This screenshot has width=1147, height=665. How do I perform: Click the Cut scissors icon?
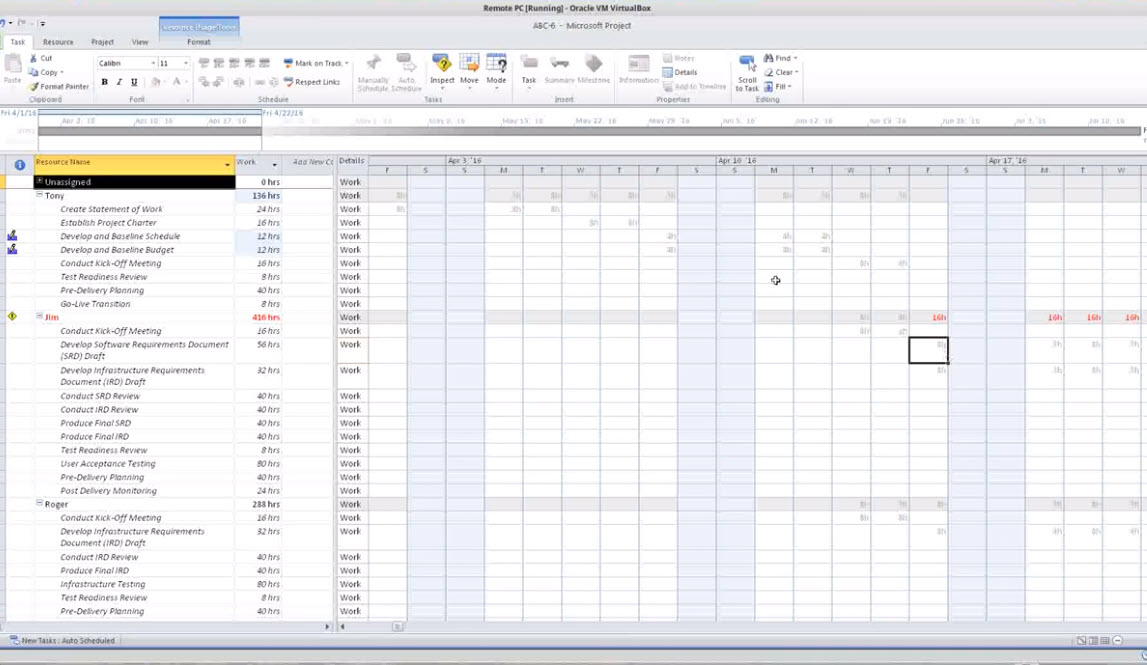[34, 58]
